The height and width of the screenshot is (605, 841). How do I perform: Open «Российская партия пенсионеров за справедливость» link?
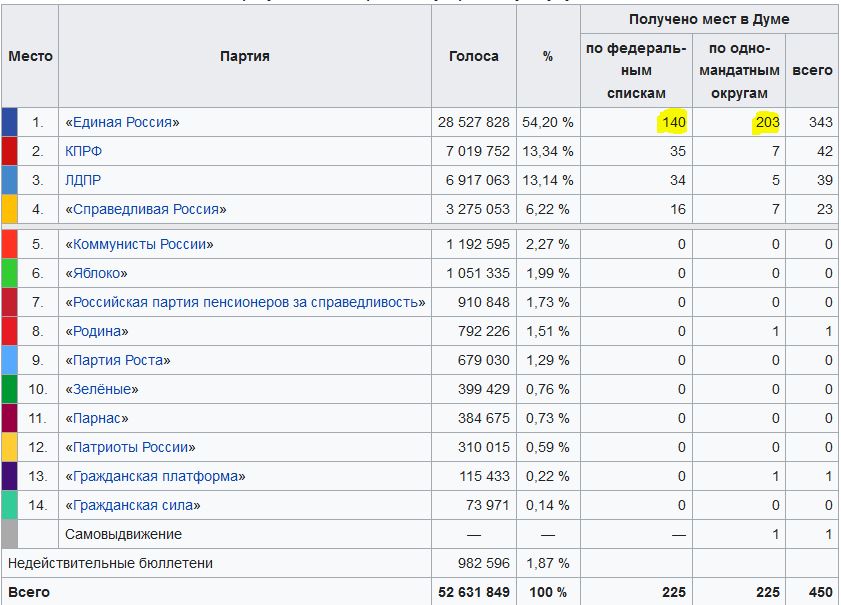point(246,302)
